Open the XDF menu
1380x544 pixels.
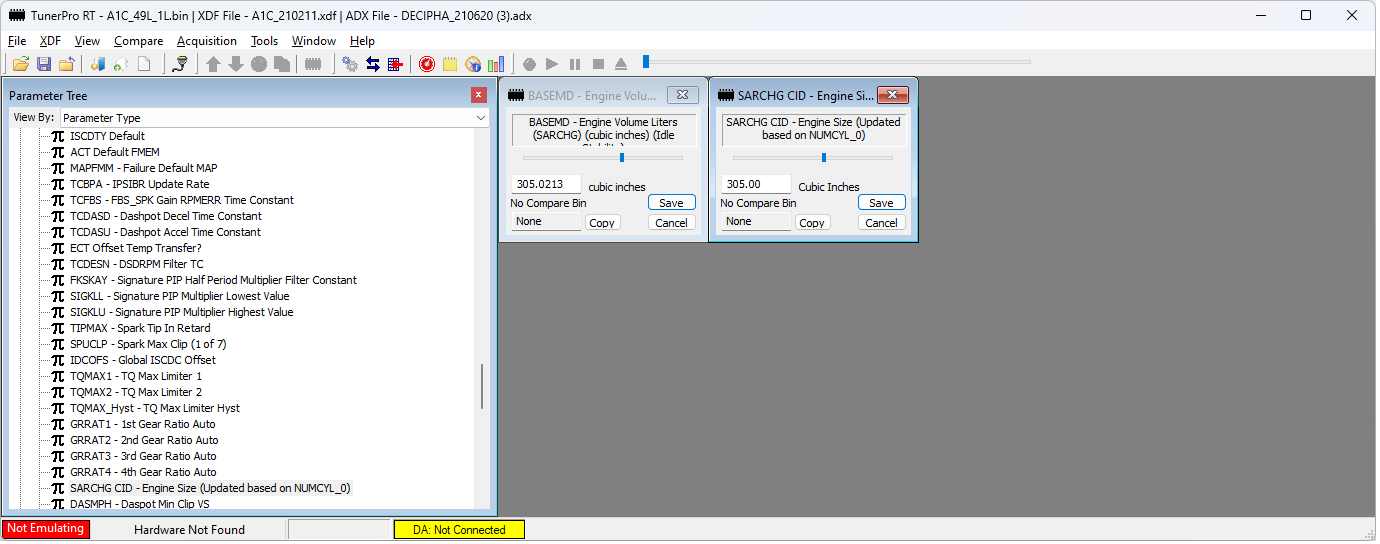pos(50,41)
